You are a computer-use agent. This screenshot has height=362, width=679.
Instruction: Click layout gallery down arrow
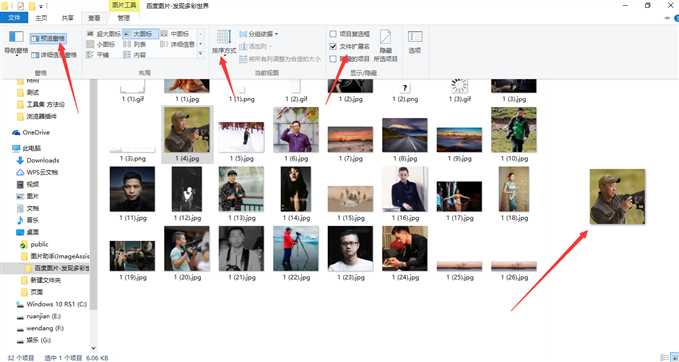point(200,44)
